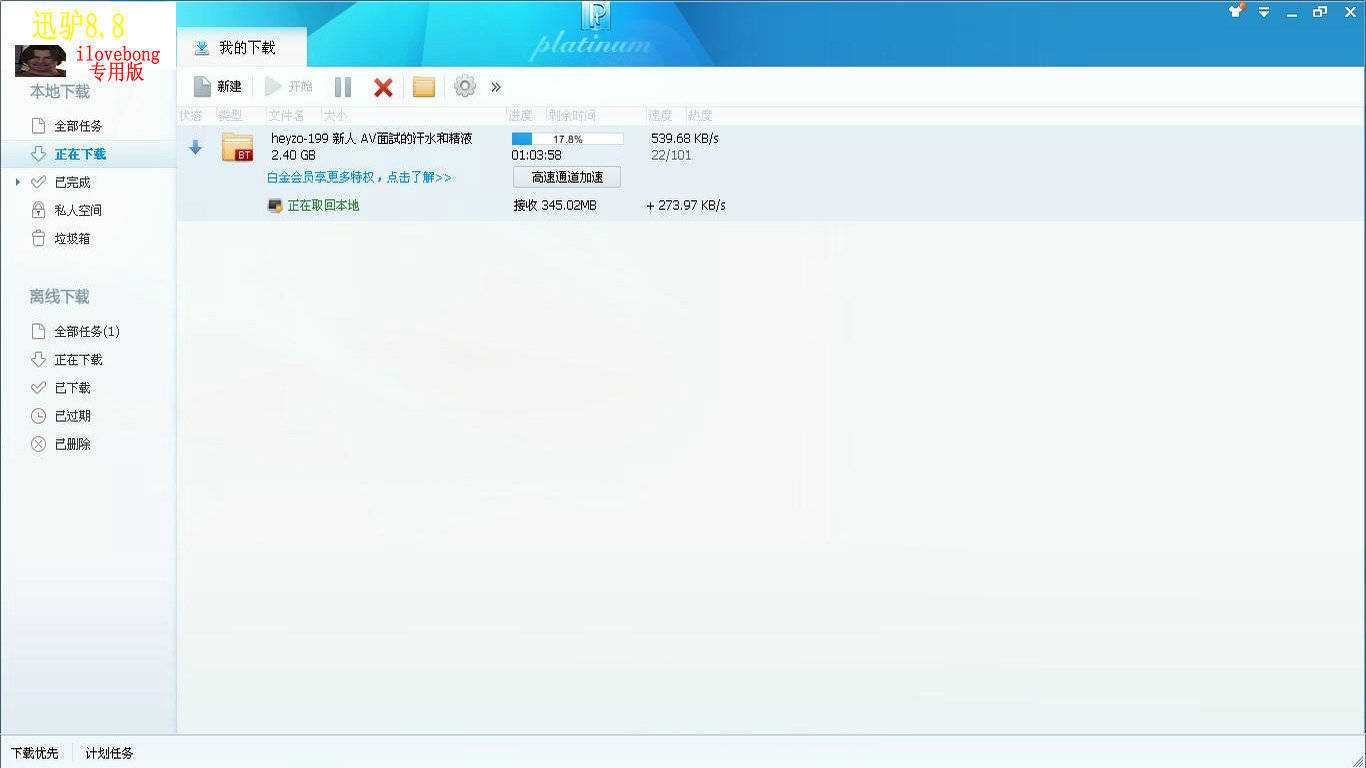Select 全部任务(1) under 离线下载
The width and height of the screenshot is (1366, 768).
[87, 331]
